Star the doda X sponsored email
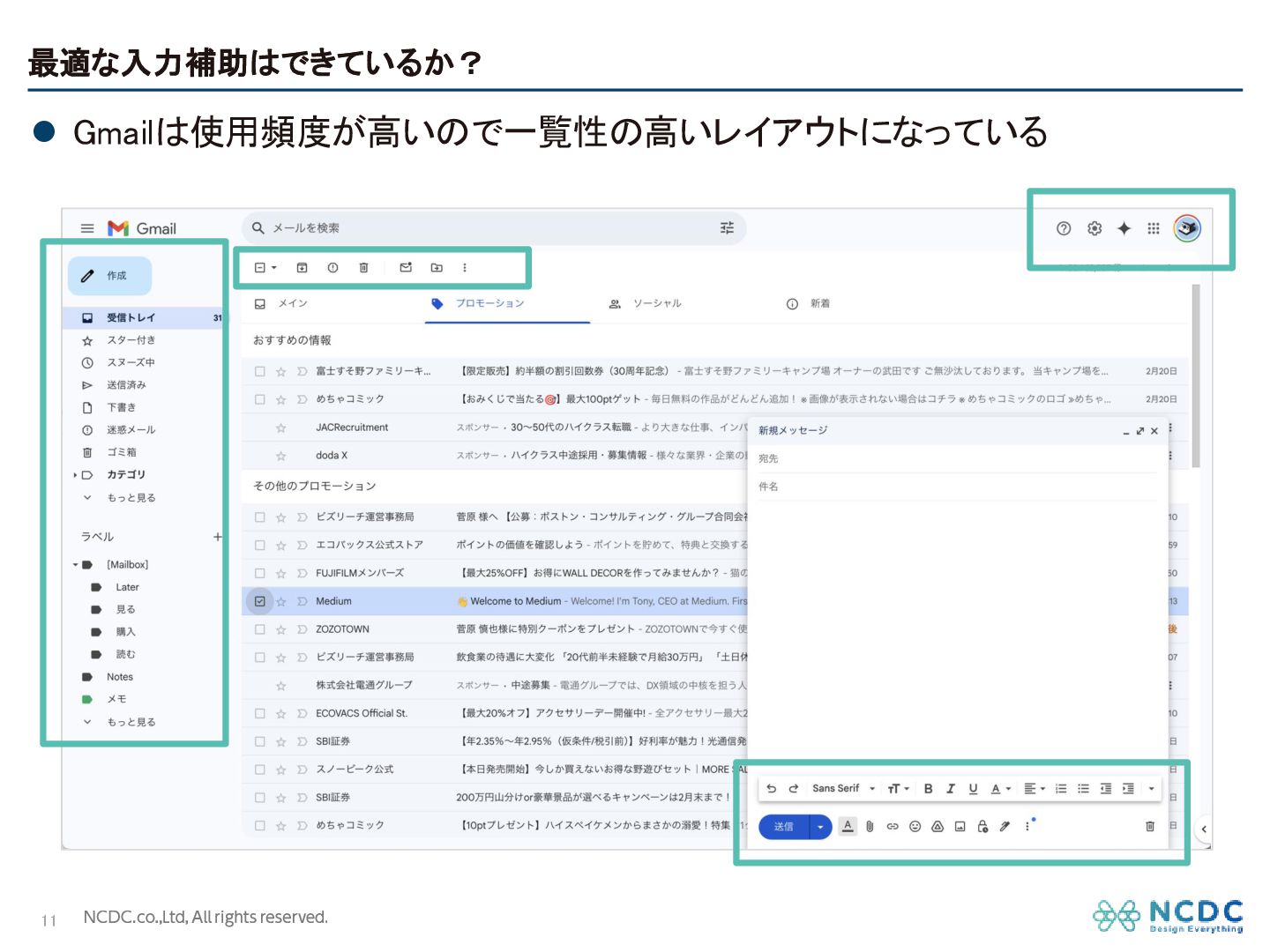The image size is (1270, 952). (281, 457)
